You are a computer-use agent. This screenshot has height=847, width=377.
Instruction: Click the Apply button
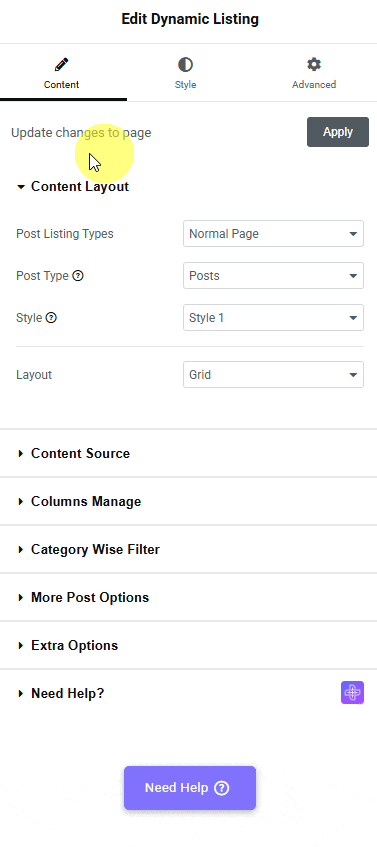point(338,132)
